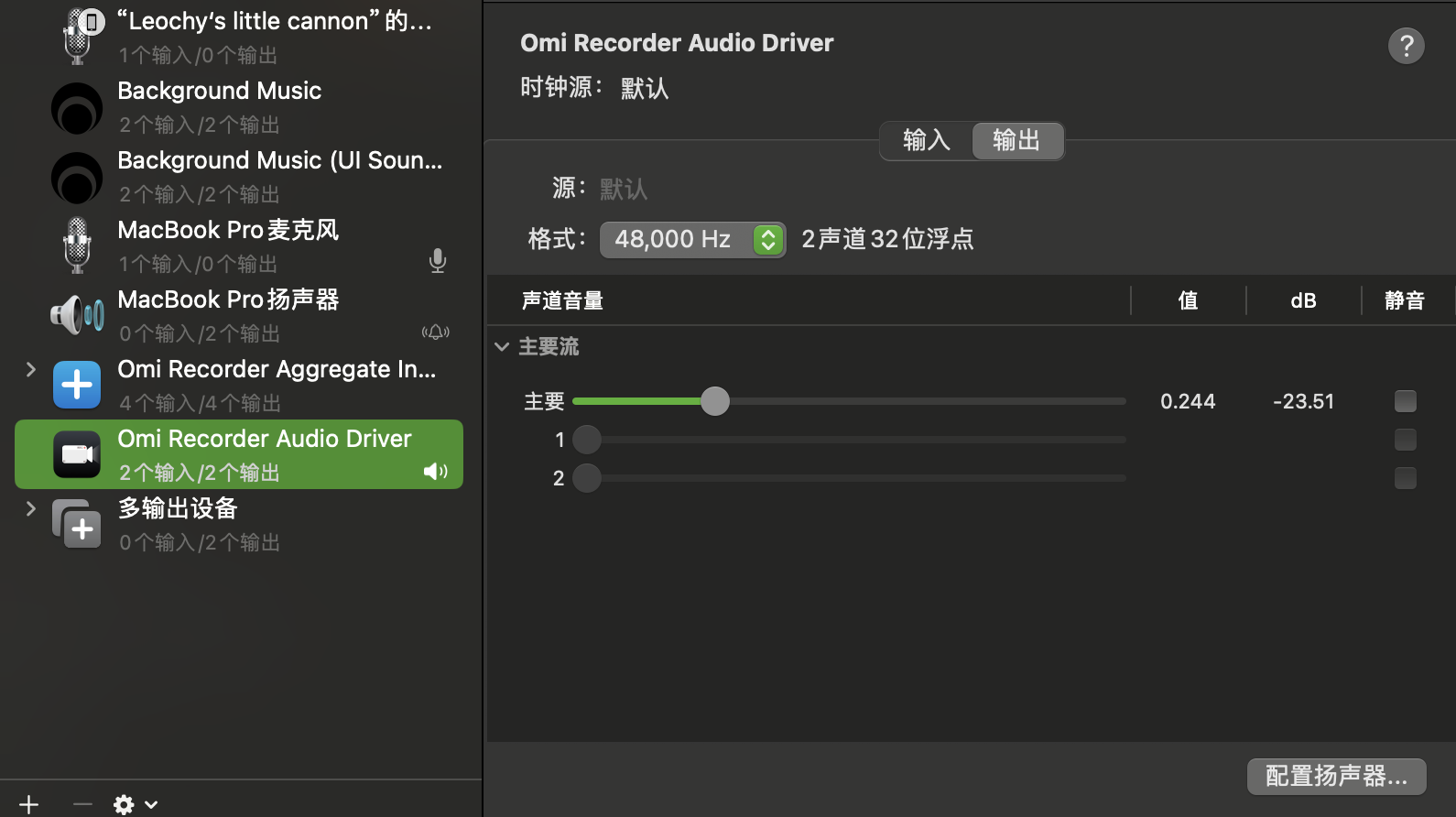Viewport: 1456px width, 817px height.
Task: Add a new audio device with plus button
Action: coord(29,804)
